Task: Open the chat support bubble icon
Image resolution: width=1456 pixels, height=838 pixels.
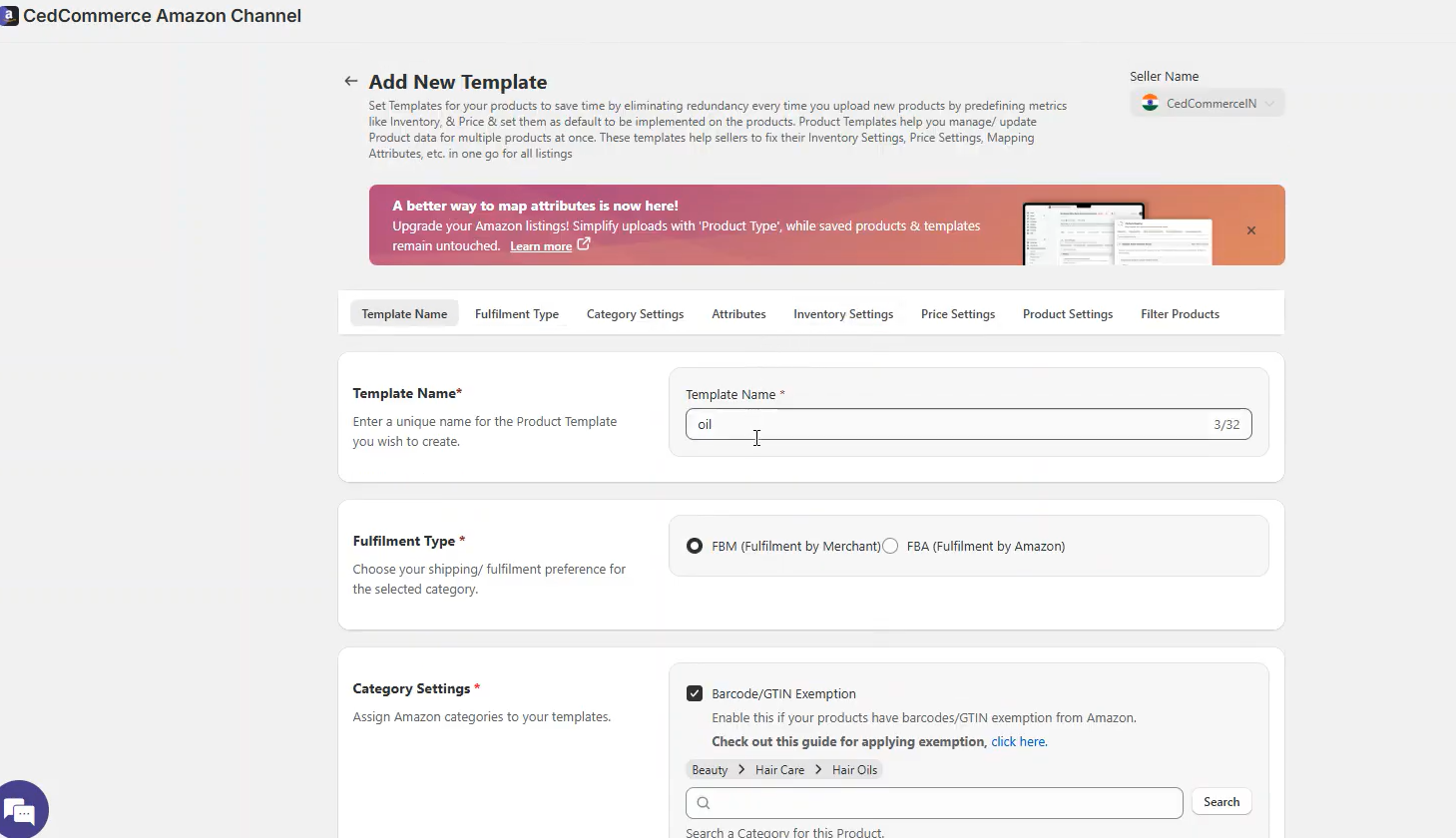Action: coord(21,809)
